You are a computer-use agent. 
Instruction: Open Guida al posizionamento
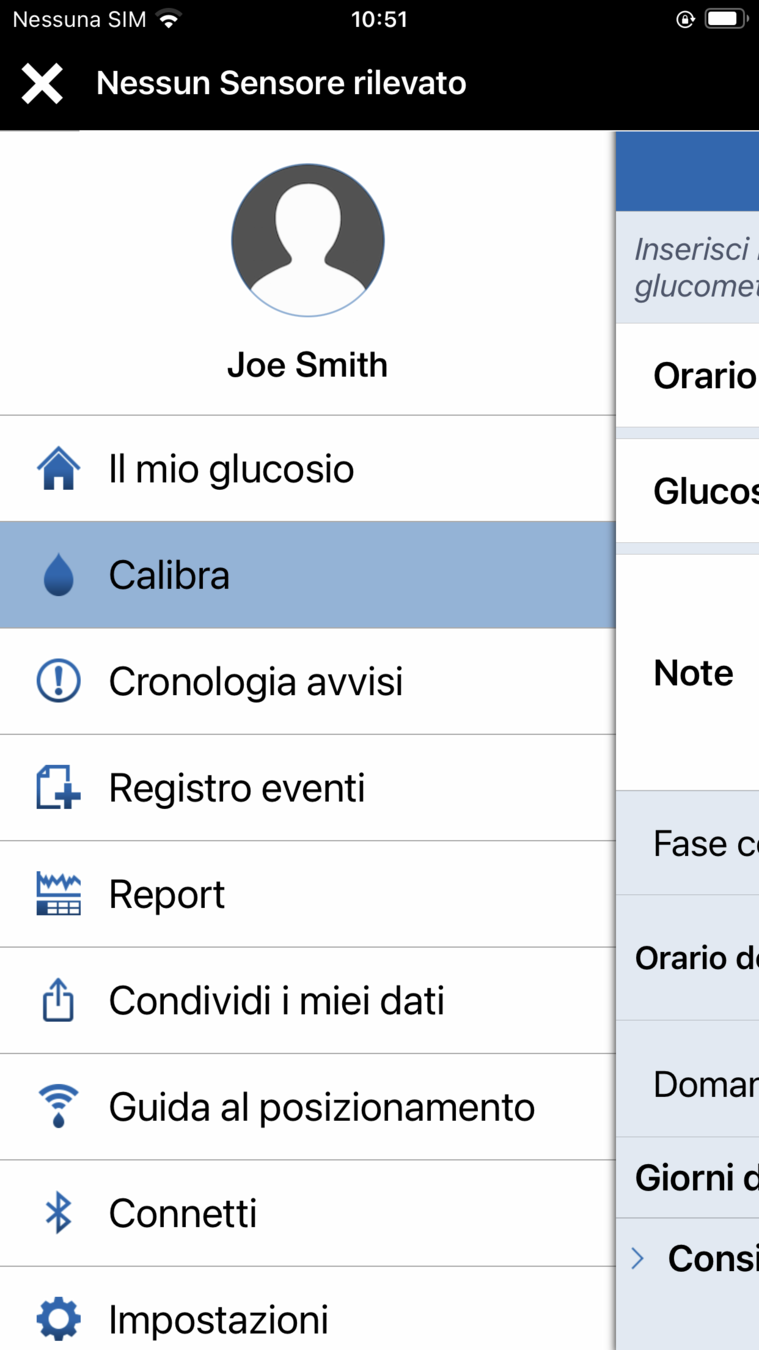(321, 1107)
